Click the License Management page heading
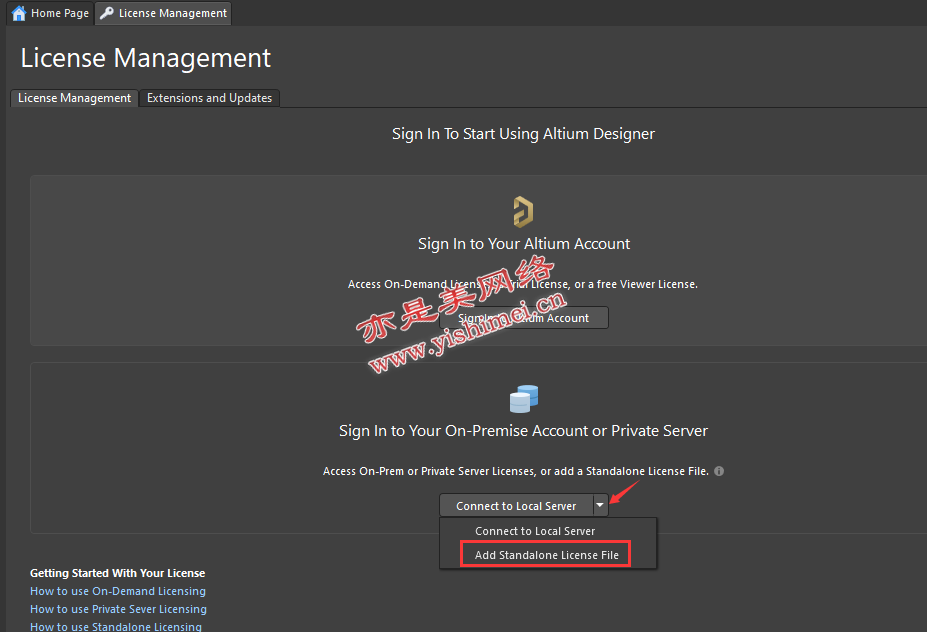The width and height of the screenshot is (927, 632). coord(145,58)
